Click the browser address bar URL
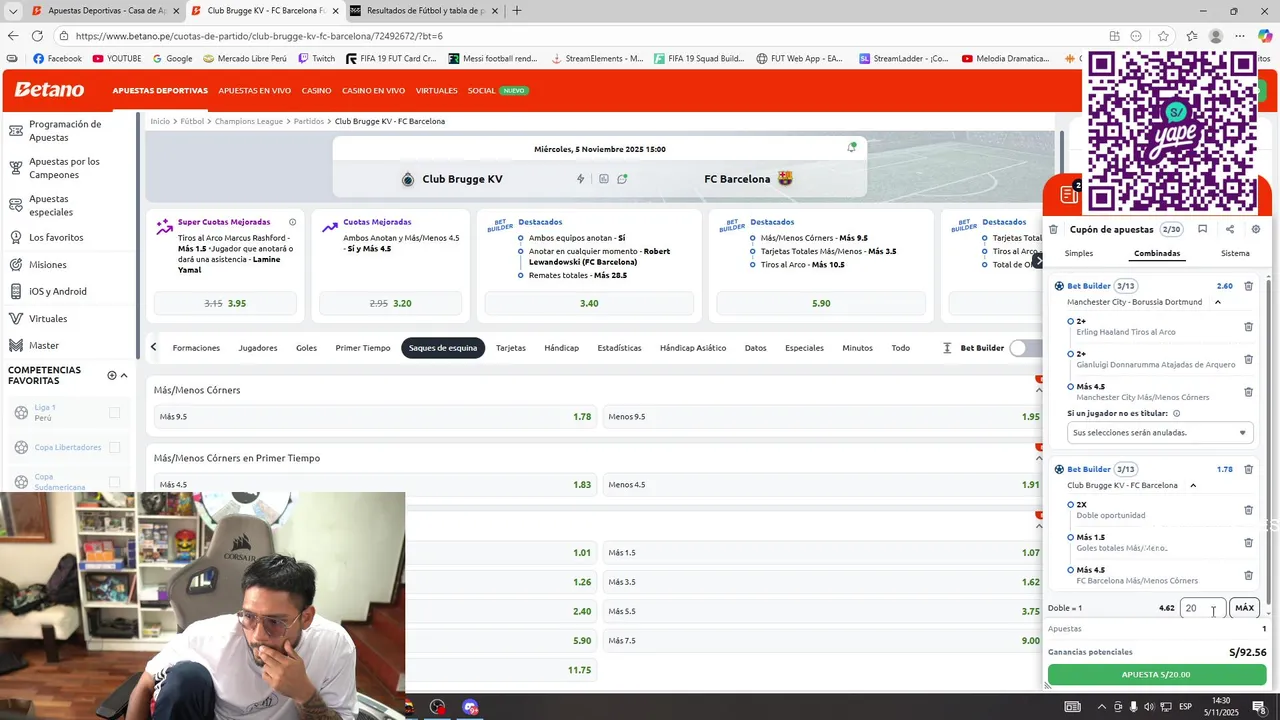The image size is (1280, 720). pos(259,36)
